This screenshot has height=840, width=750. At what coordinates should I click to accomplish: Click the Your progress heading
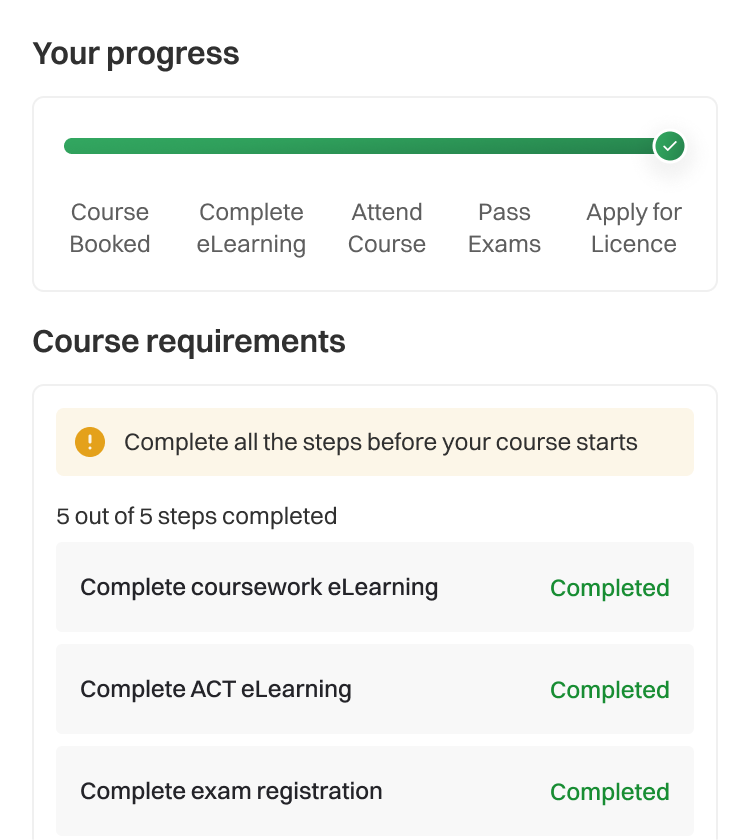[x=136, y=53]
